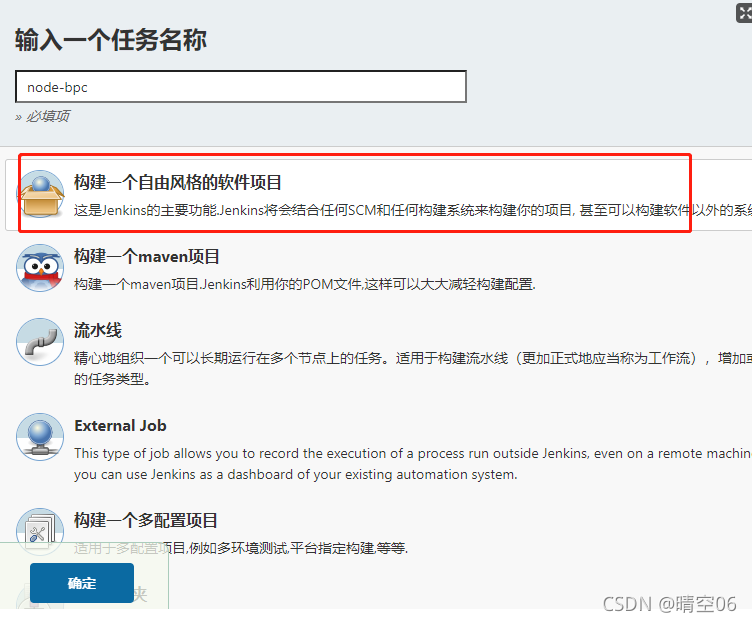Screen dimensions: 752x622
Task: Select the 流水线 item title
Action: click(x=98, y=330)
